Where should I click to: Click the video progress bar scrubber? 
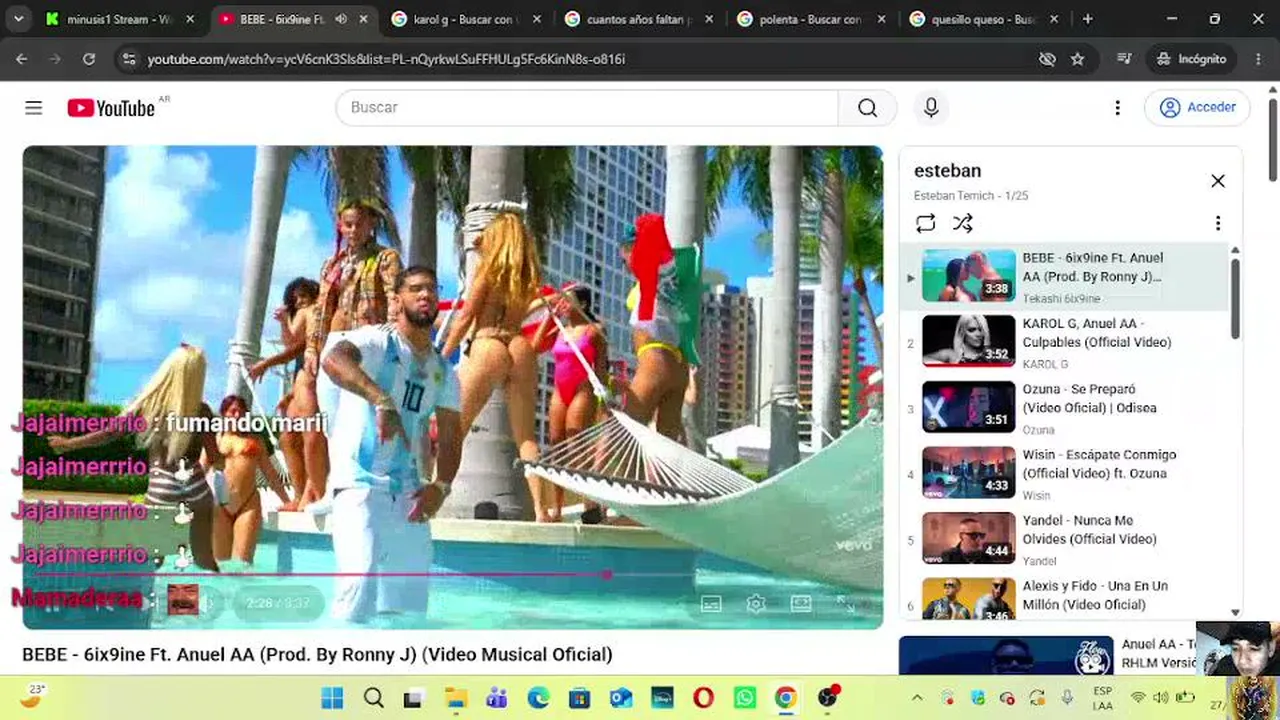(x=607, y=574)
